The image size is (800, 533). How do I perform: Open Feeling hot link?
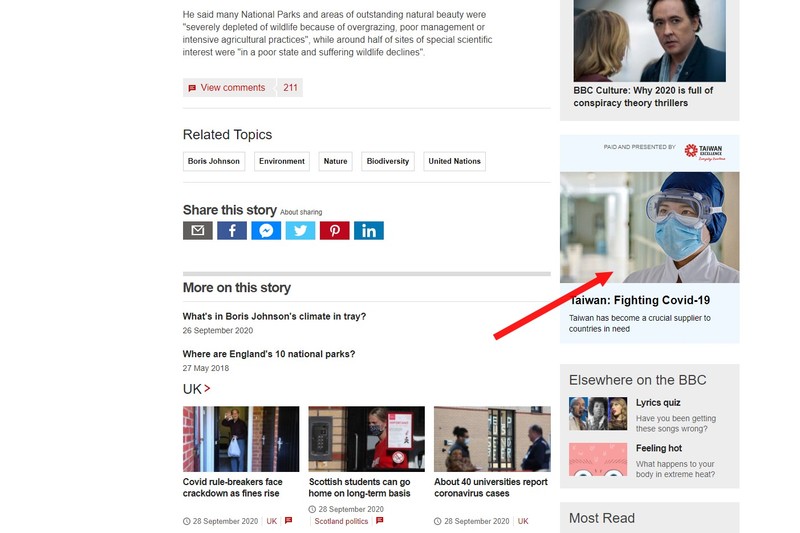[x=659, y=448]
